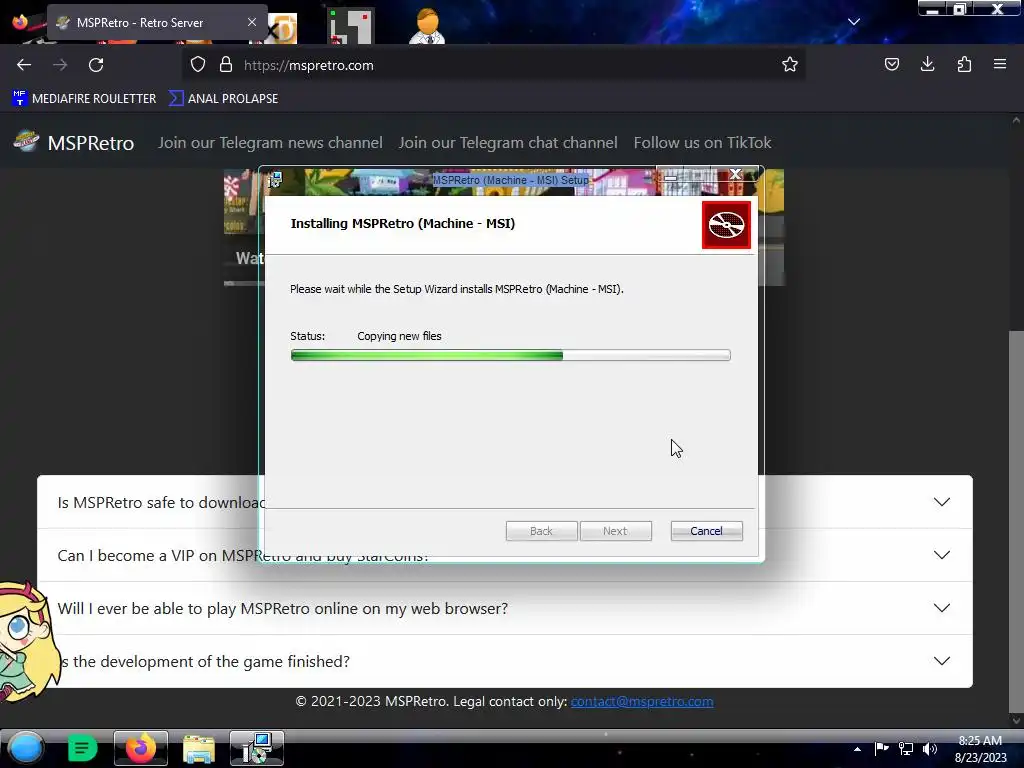Open the green notes app on taskbar

click(83, 748)
